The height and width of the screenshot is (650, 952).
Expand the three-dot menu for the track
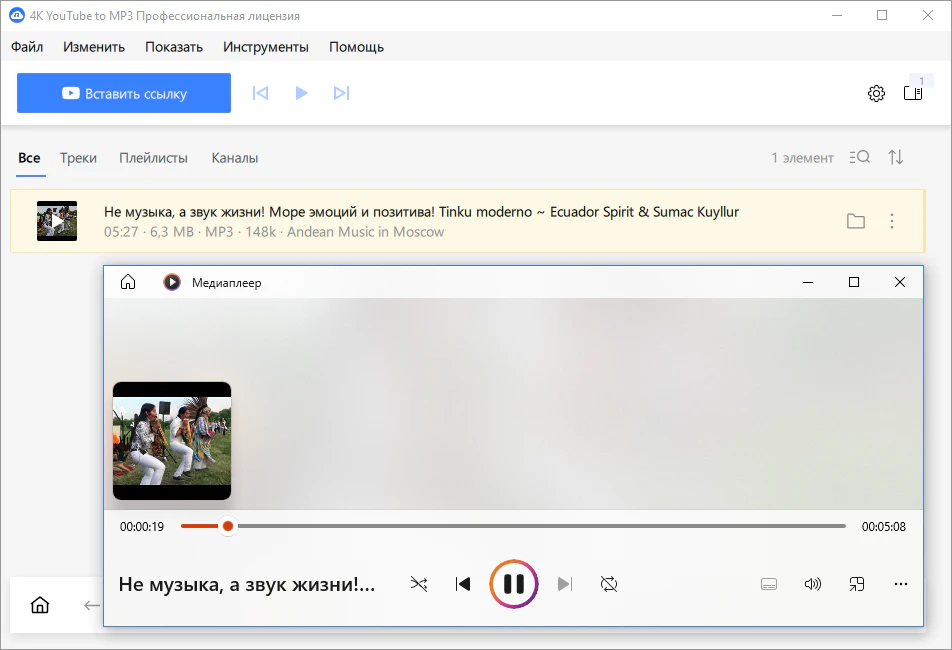click(892, 221)
